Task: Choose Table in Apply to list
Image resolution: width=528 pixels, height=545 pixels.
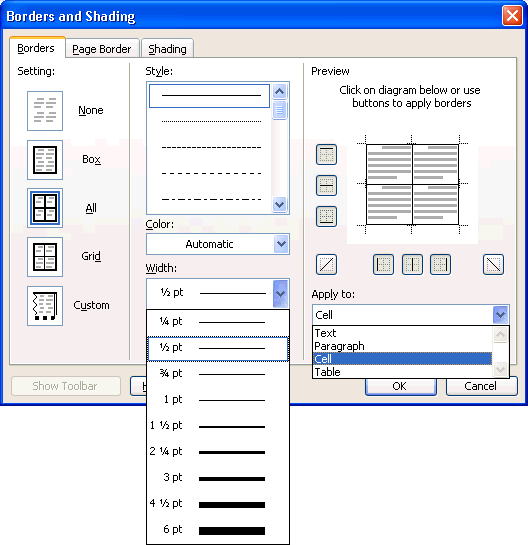Action: point(403,372)
